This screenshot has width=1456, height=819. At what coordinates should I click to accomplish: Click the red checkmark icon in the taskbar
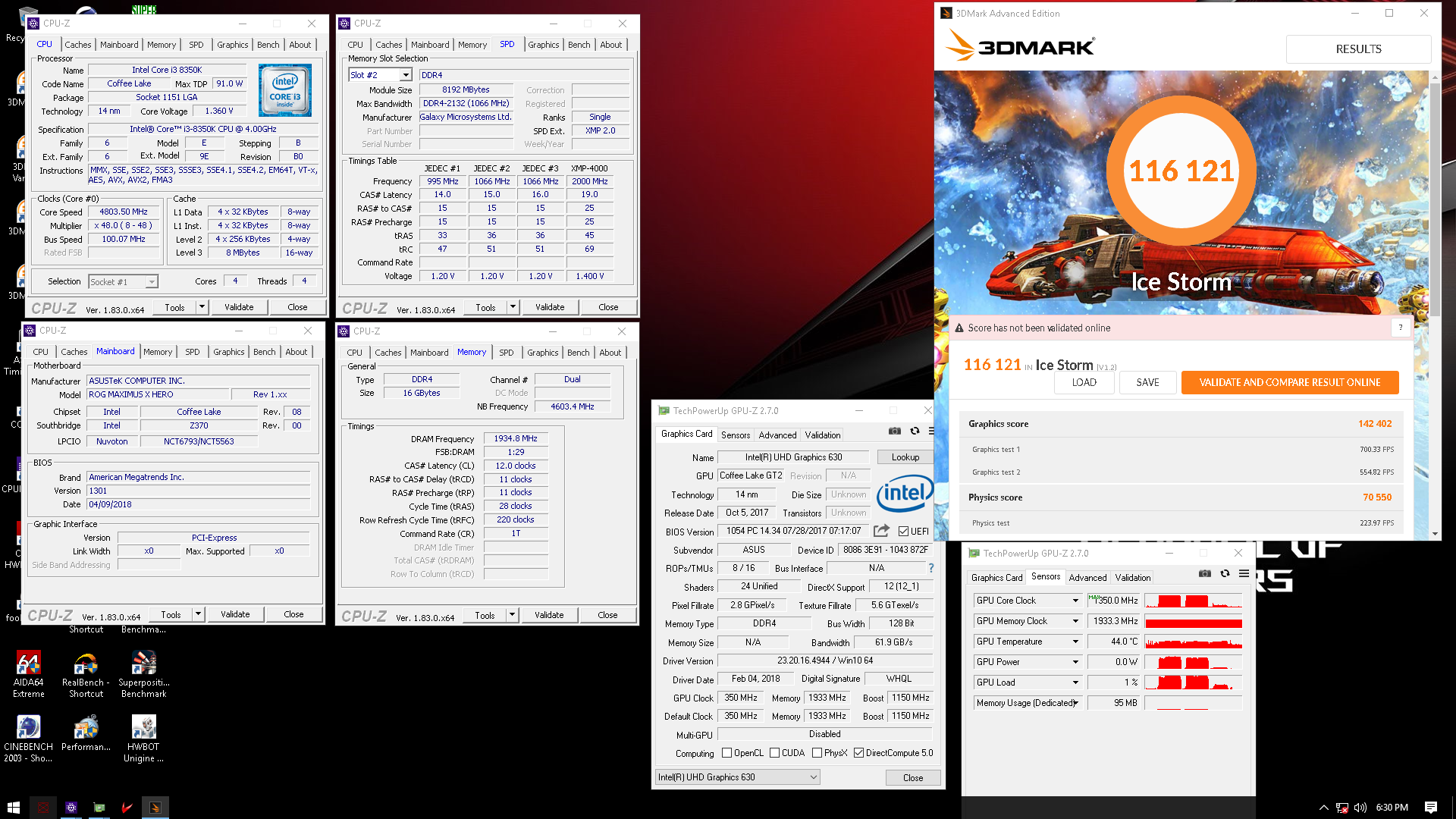[x=127, y=808]
